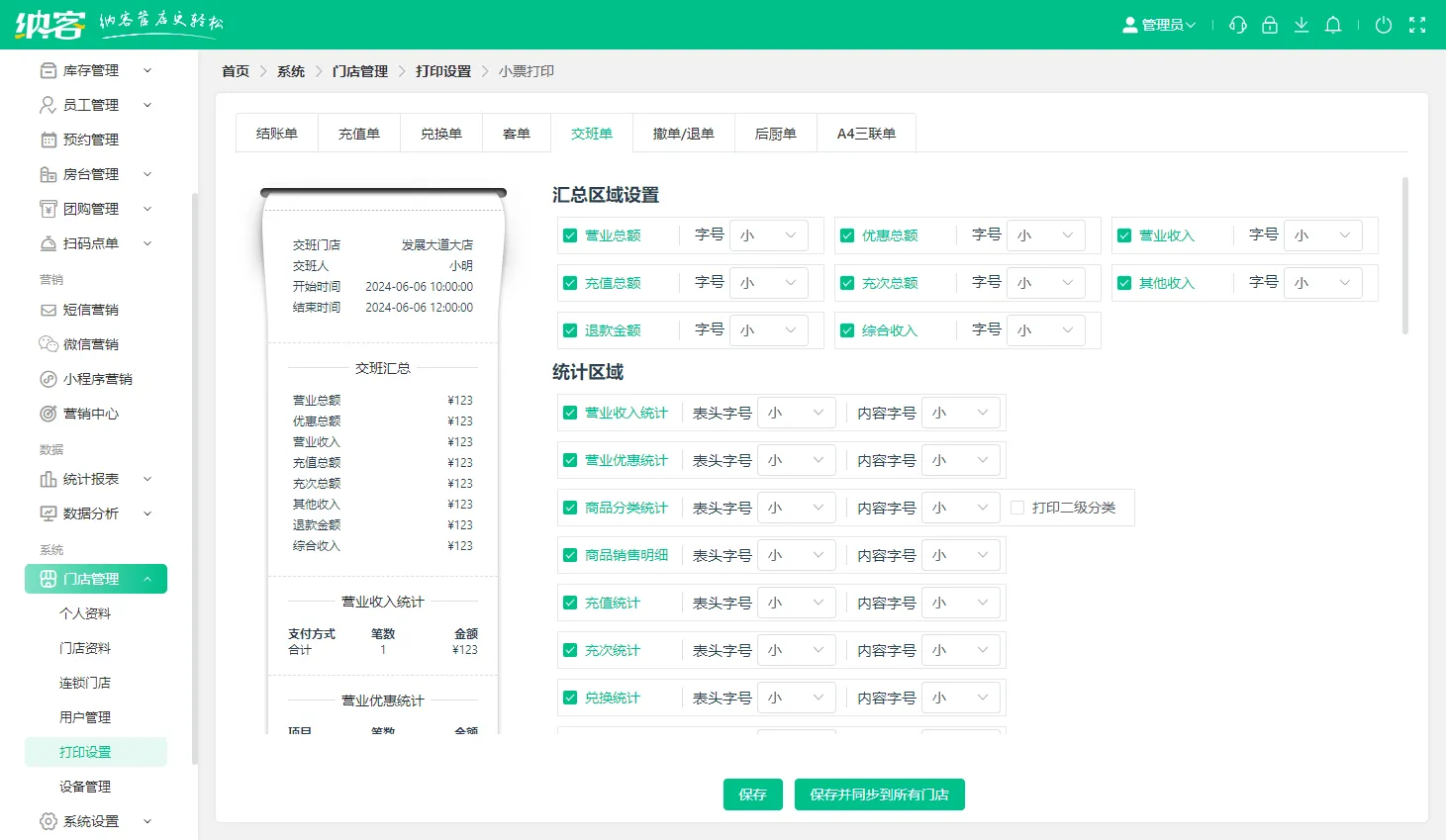The width and height of the screenshot is (1446, 840).
Task: Click 保存并同步到所有门店 button
Action: click(x=880, y=794)
